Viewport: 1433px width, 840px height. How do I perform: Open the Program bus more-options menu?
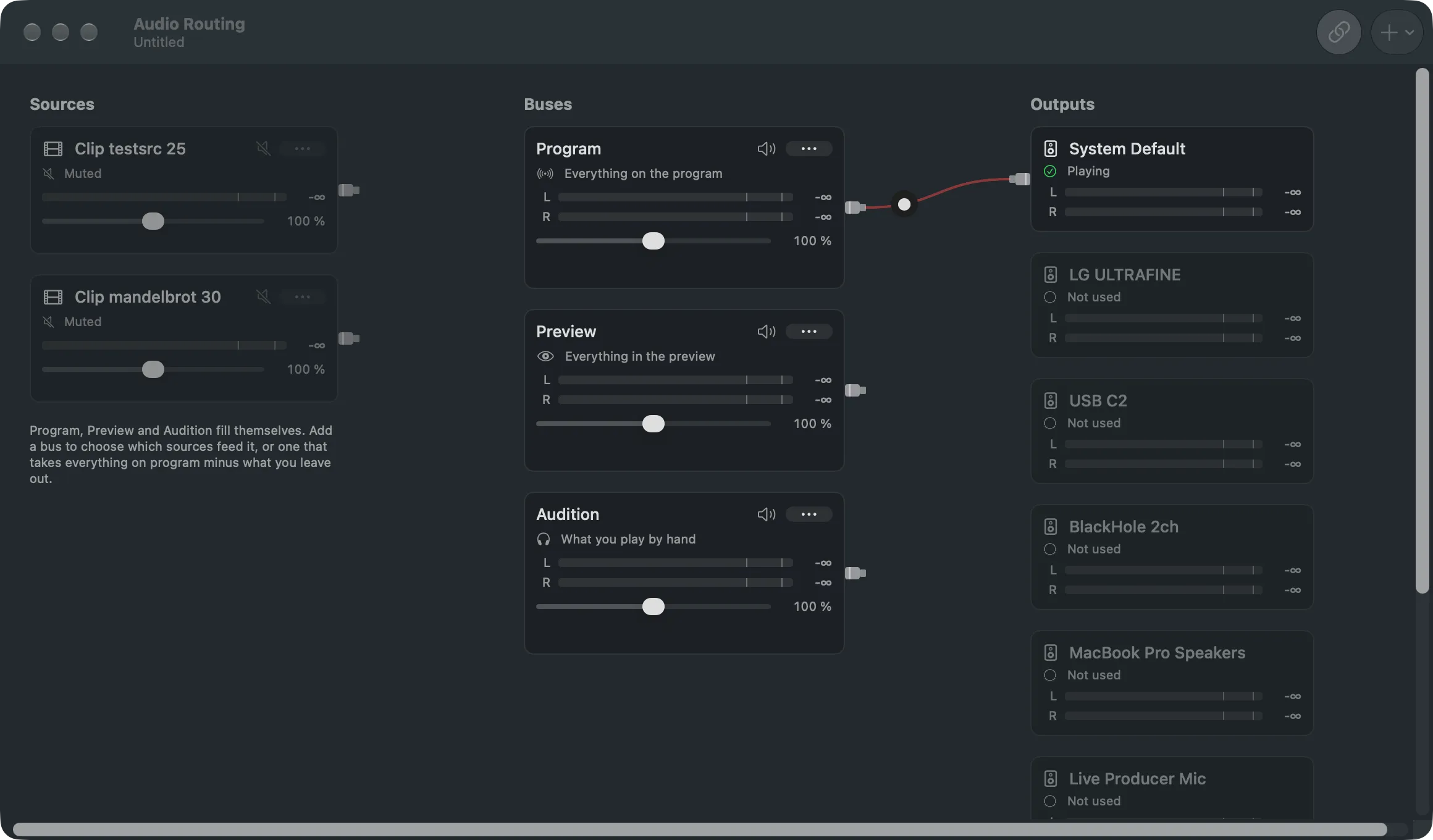point(809,148)
